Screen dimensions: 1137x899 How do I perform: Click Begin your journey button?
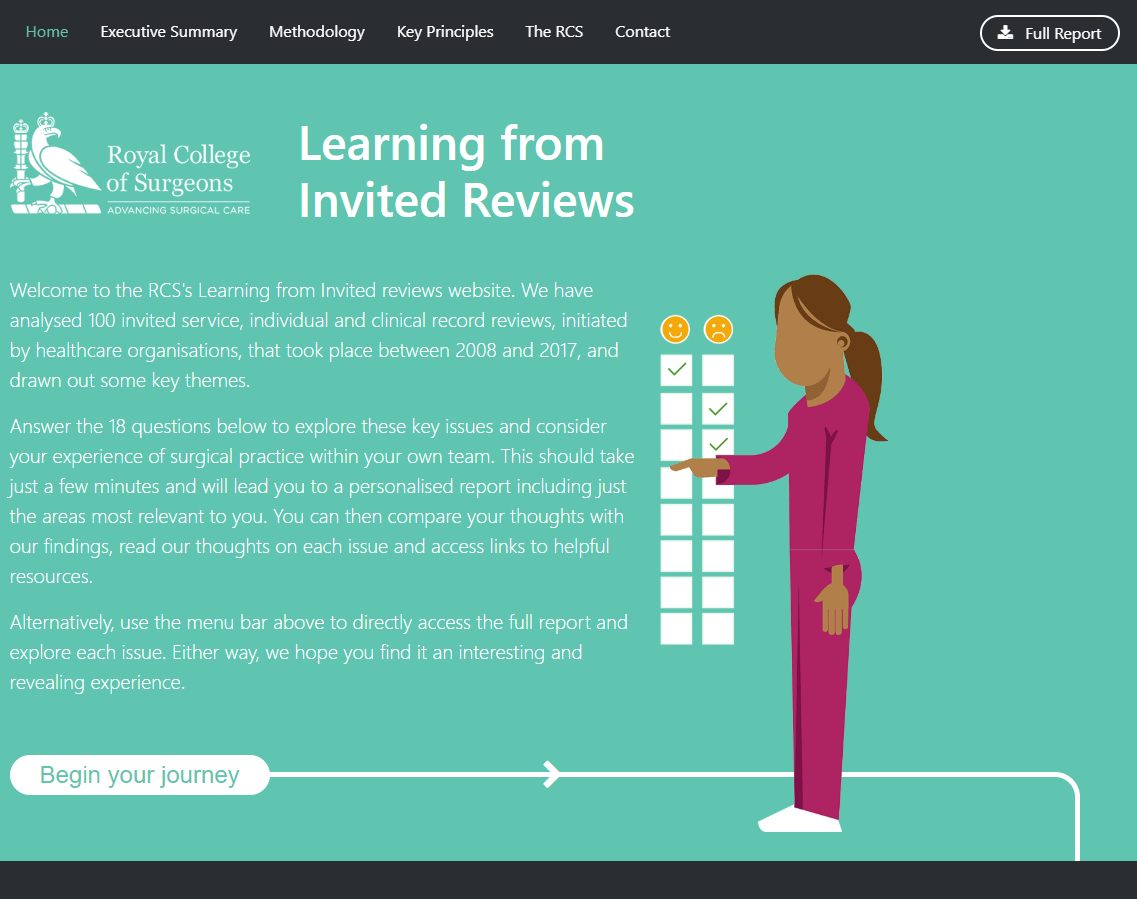point(140,775)
